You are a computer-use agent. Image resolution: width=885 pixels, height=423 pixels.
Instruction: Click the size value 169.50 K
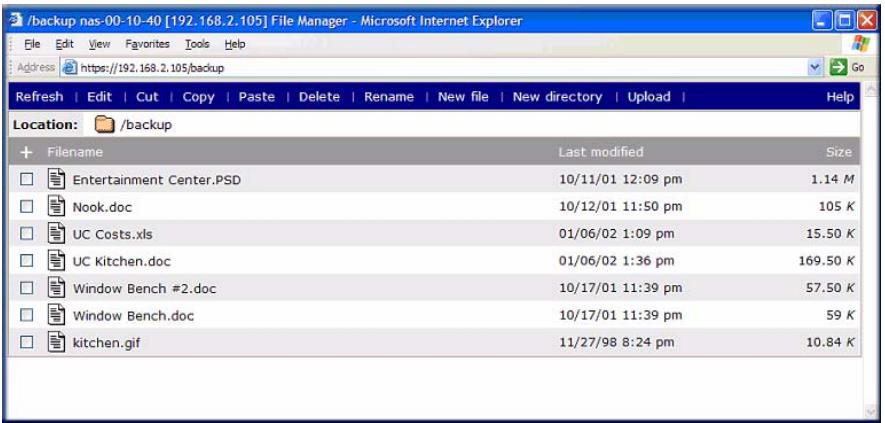pos(826,261)
